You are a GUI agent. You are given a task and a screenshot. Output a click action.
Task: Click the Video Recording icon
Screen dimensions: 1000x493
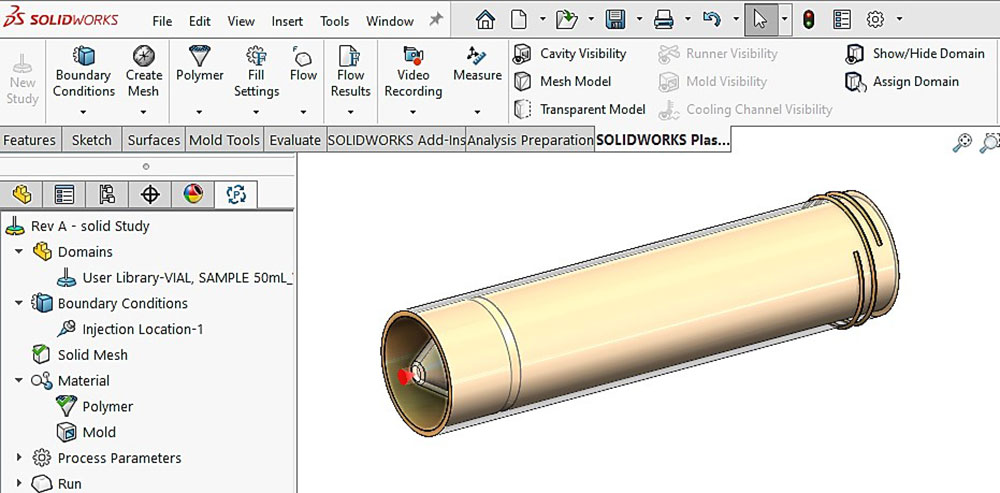coord(413,55)
